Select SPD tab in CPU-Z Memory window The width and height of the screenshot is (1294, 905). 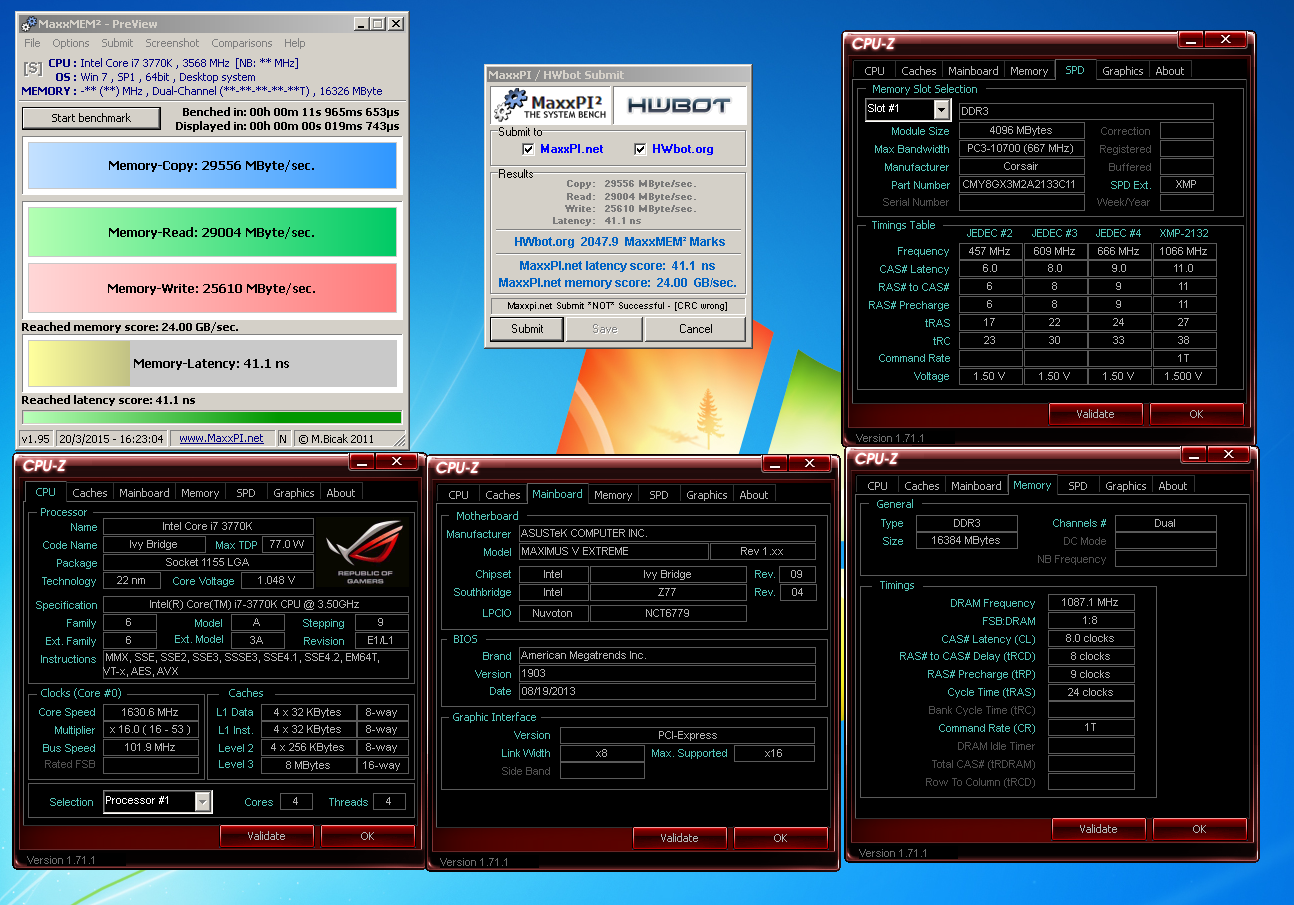[x=1077, y=486]
